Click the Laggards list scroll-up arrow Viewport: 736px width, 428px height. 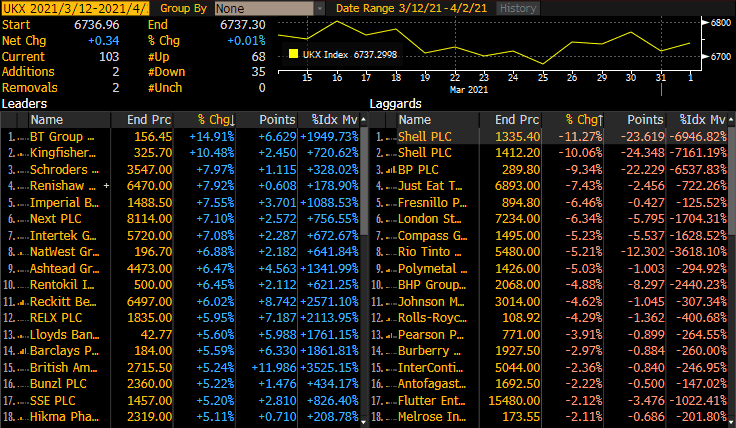point(731,120)
